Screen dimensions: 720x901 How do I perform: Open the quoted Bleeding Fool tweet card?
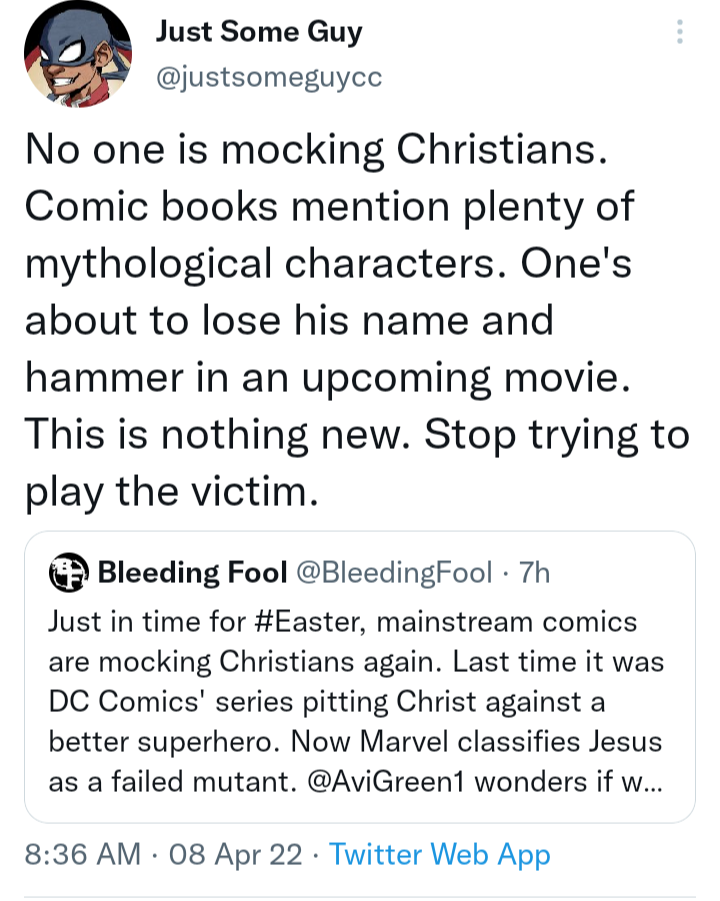pos(360,677)
